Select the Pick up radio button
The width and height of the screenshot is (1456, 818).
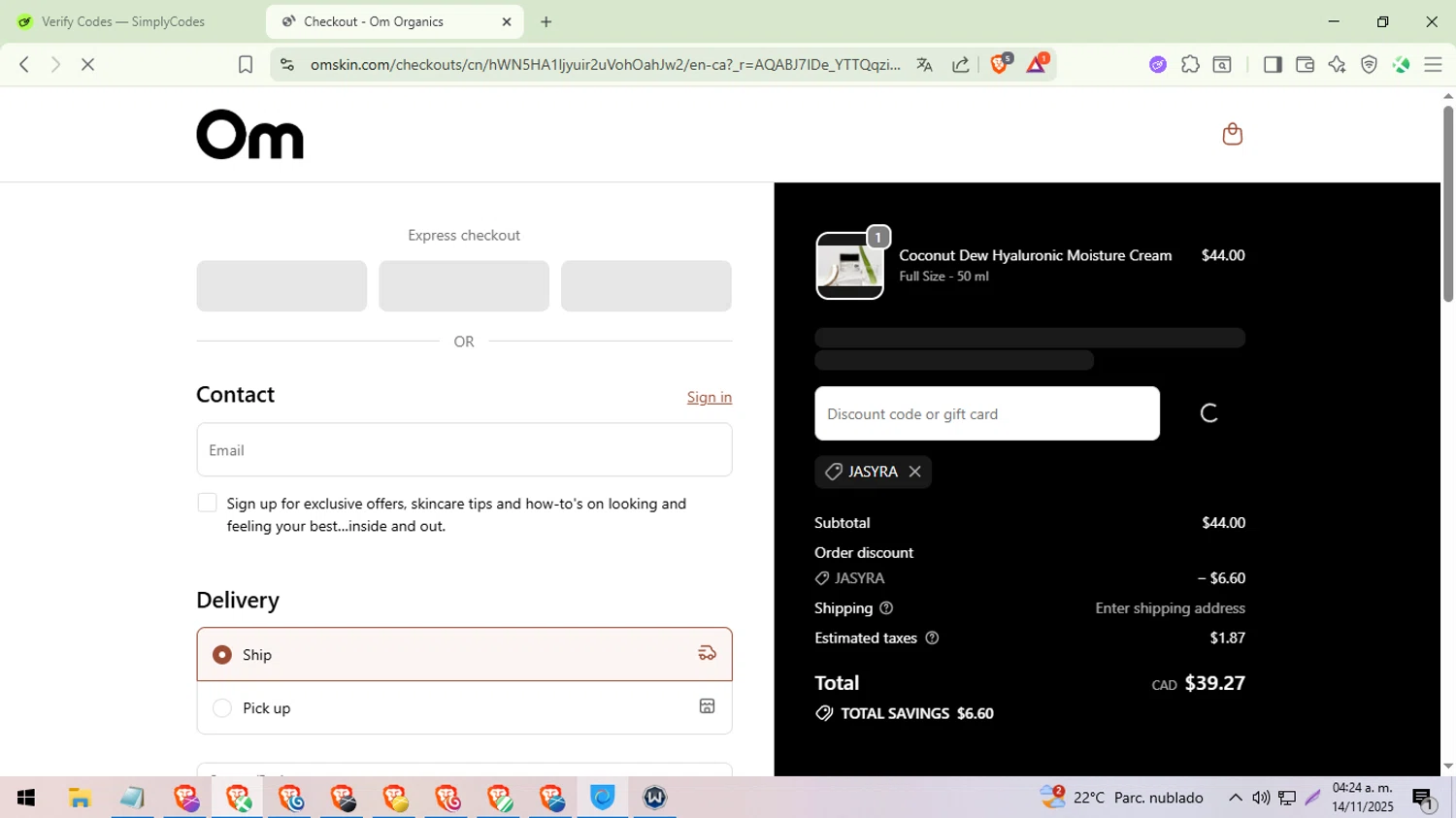[222, 708]
